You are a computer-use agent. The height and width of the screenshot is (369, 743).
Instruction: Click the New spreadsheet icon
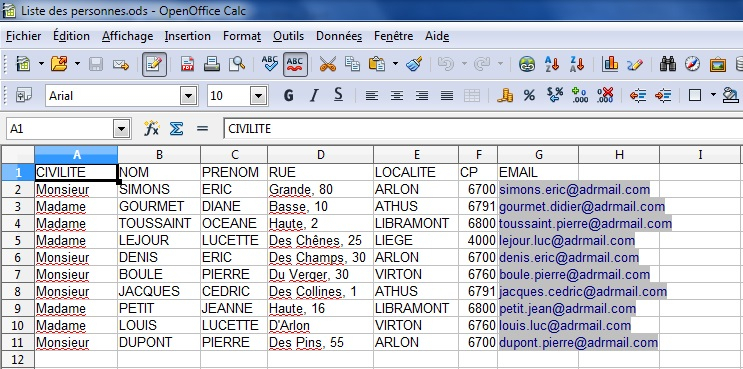click(x=23, y=64)
